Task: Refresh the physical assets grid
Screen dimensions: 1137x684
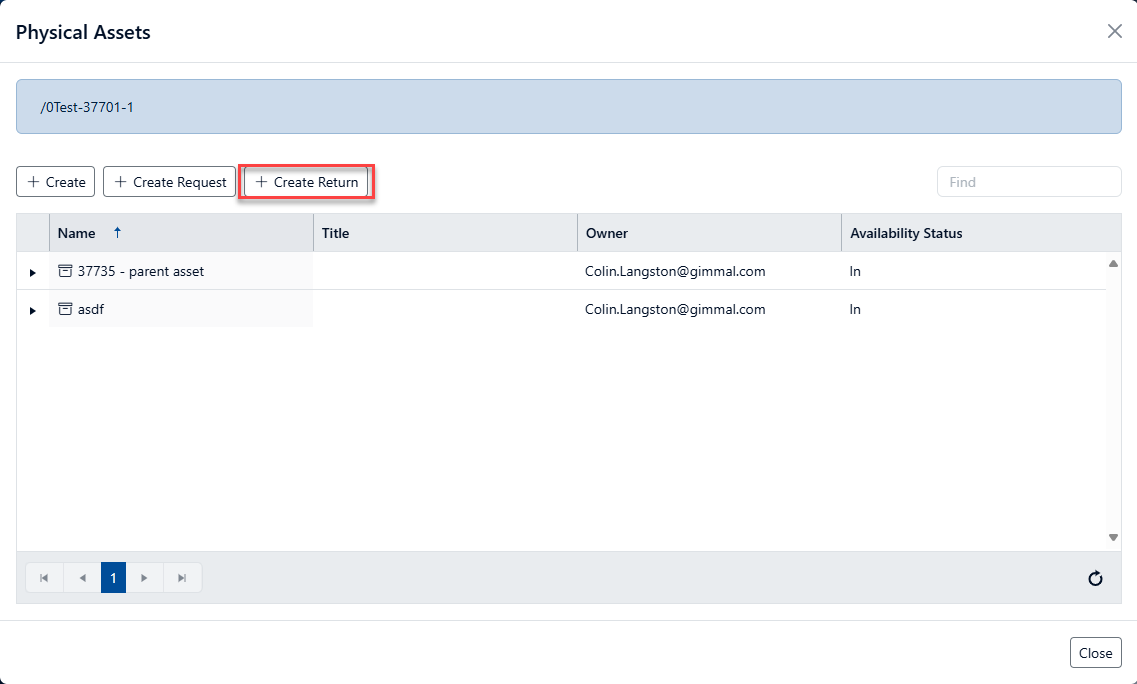Action: coord(1095,578)
